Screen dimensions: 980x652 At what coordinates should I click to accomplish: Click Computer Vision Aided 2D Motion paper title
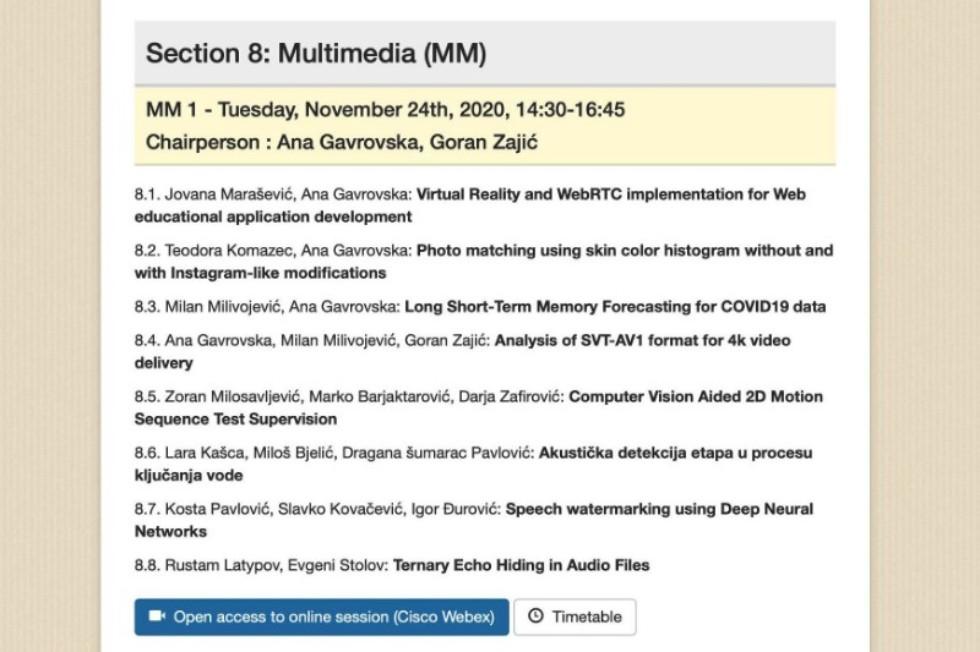695,396
